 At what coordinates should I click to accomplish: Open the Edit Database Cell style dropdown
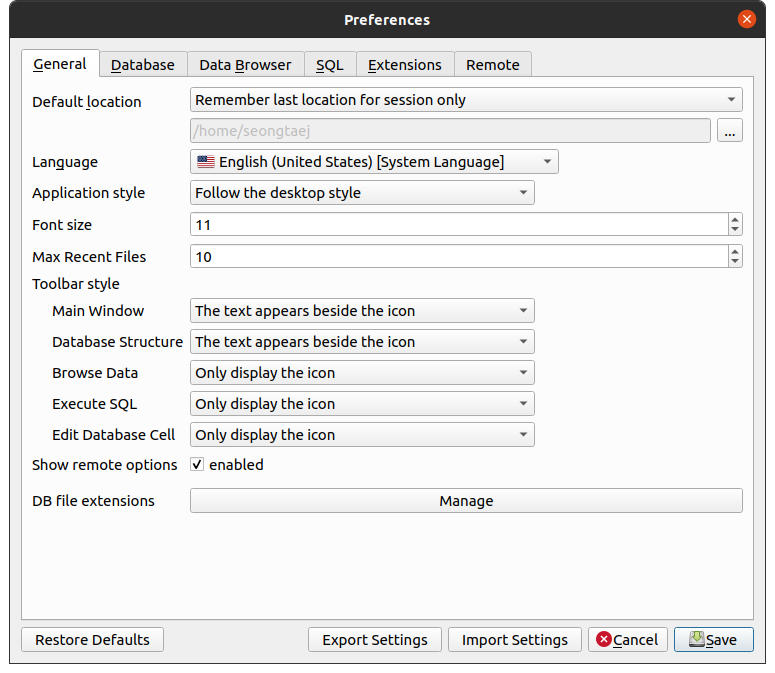362,435
